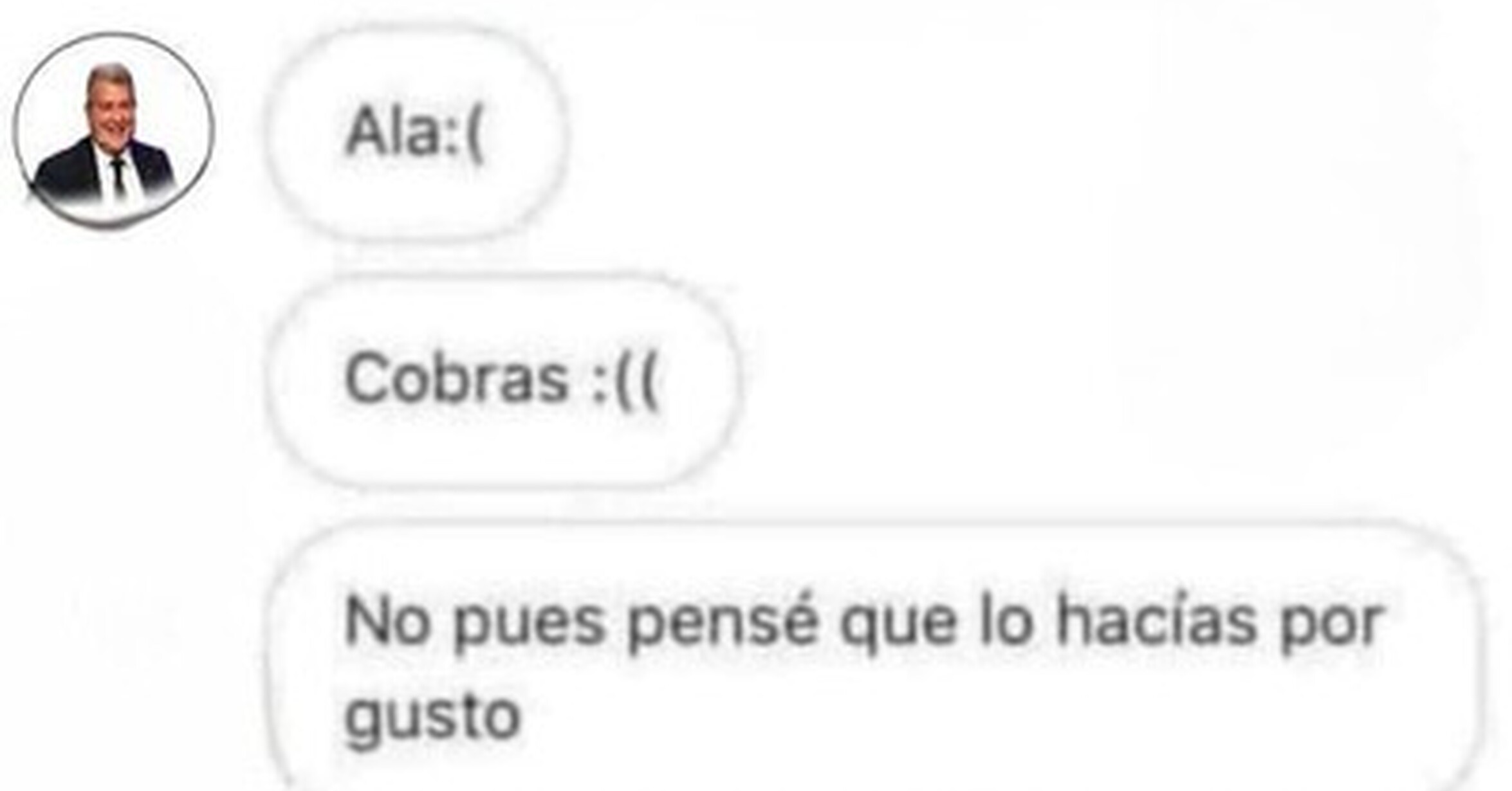Image resolution: width=1512 pixels, height=791 pixels.
Task: Click the ":((" emoticon after Cobras
Action: tap(623, 379)
